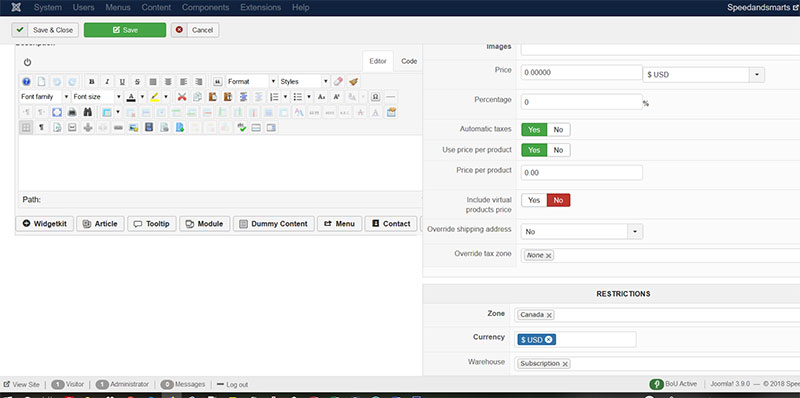Open the editor help question icon
The image size is (800, 398).
[x=26, y=82]
